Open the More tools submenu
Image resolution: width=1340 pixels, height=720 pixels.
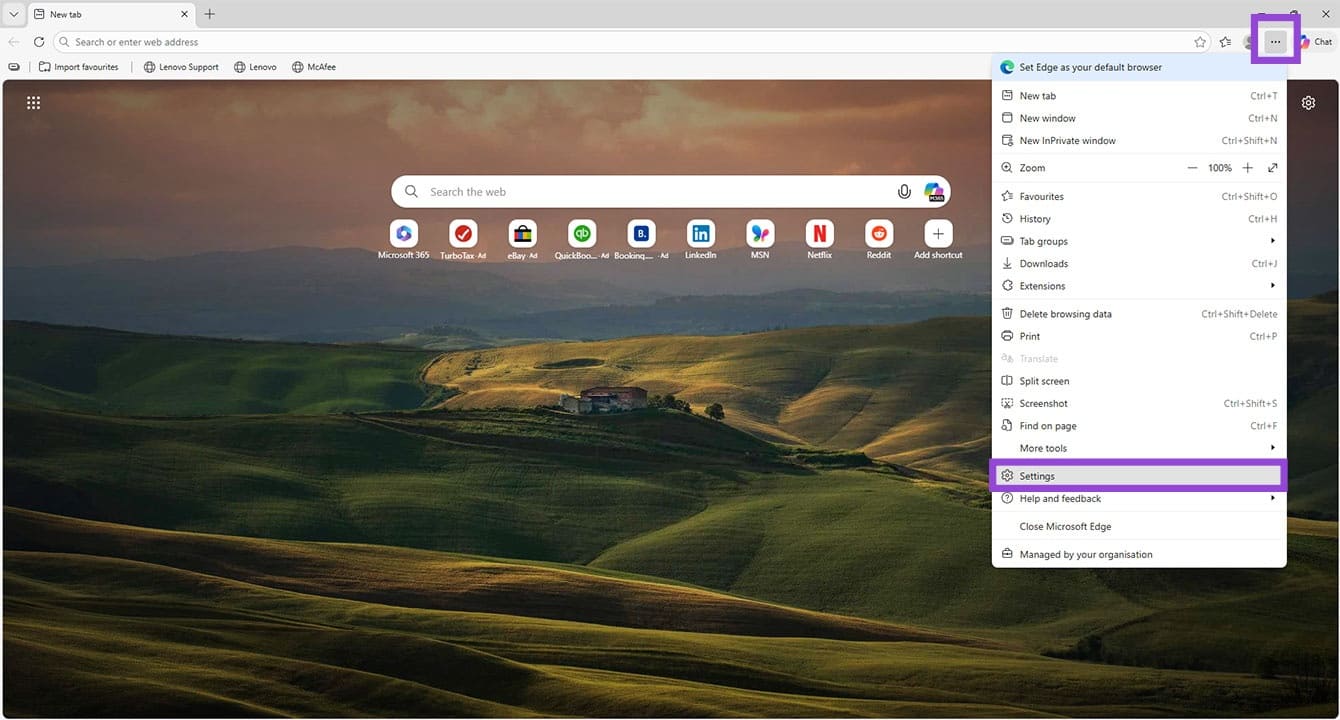pos(1043,447)
